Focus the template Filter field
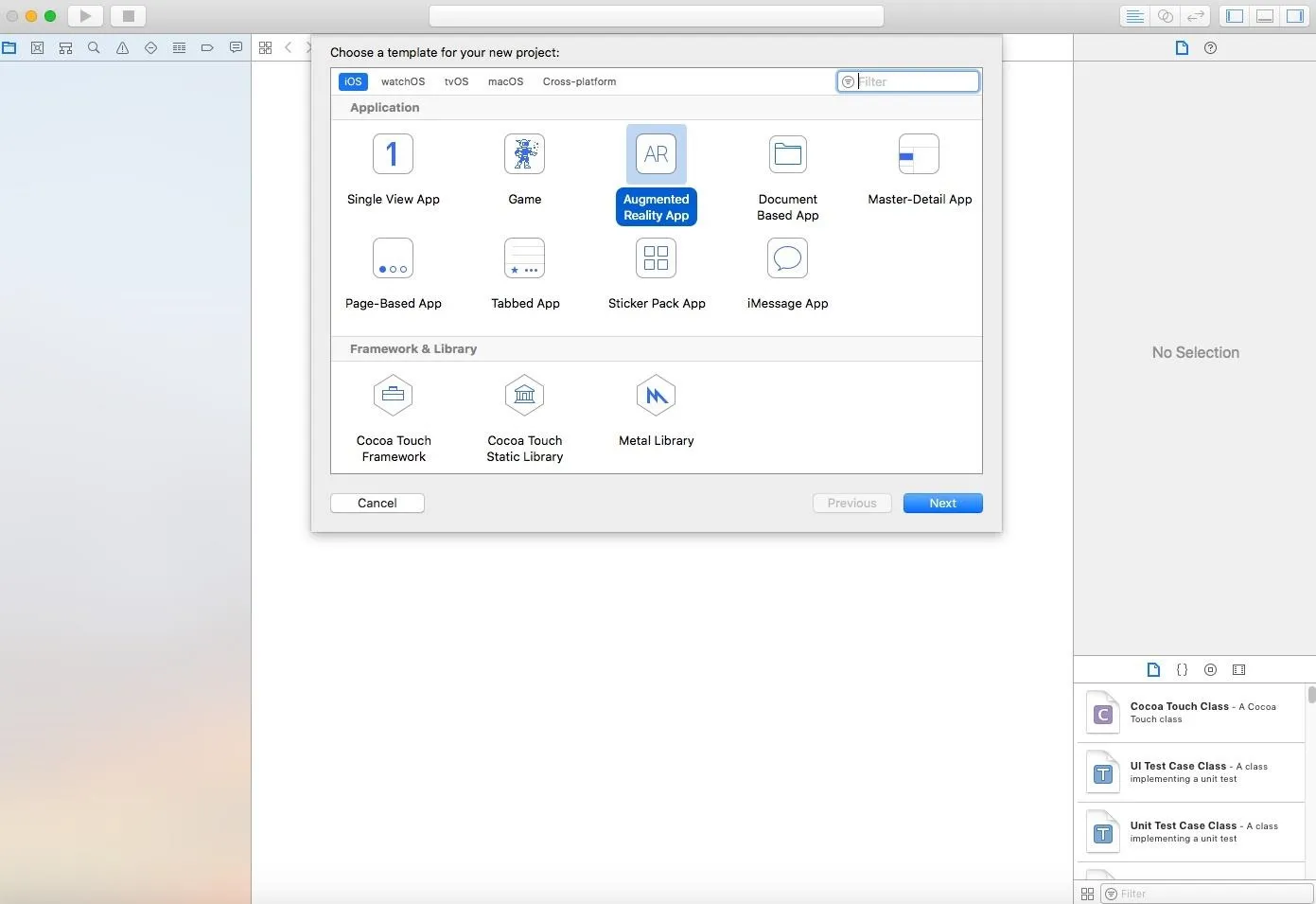 tap(908, 81)
